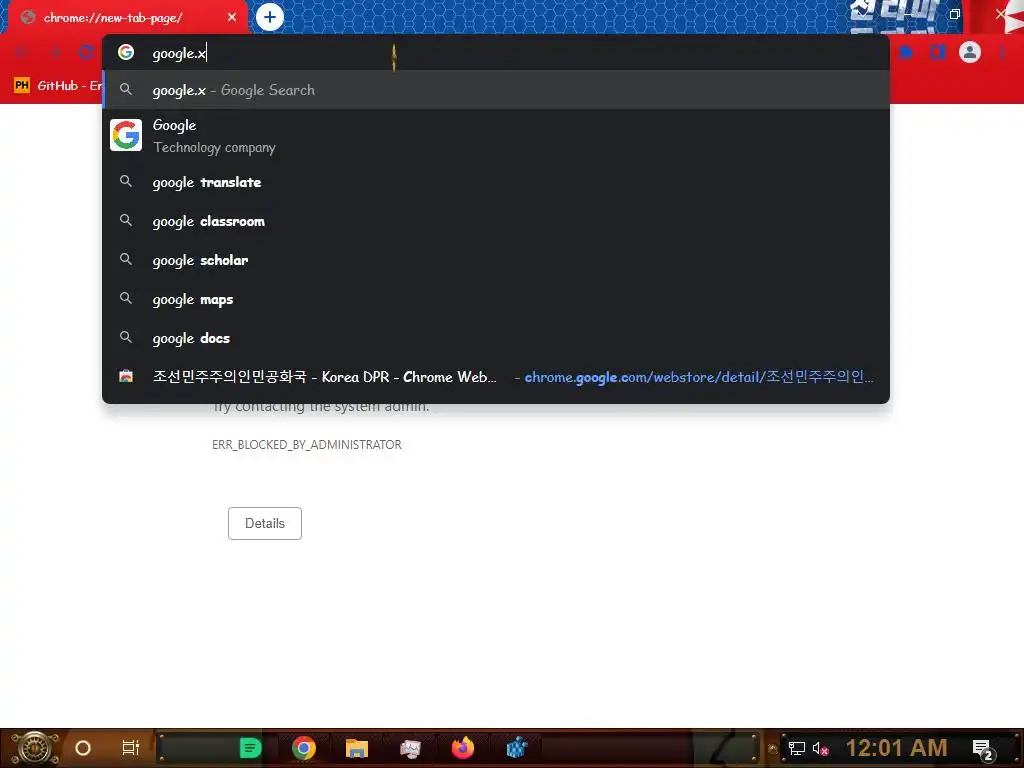The image size is (1024, 768).
Task: Open Cortana circle on taskbar
Action: click(x=82, y=748)
